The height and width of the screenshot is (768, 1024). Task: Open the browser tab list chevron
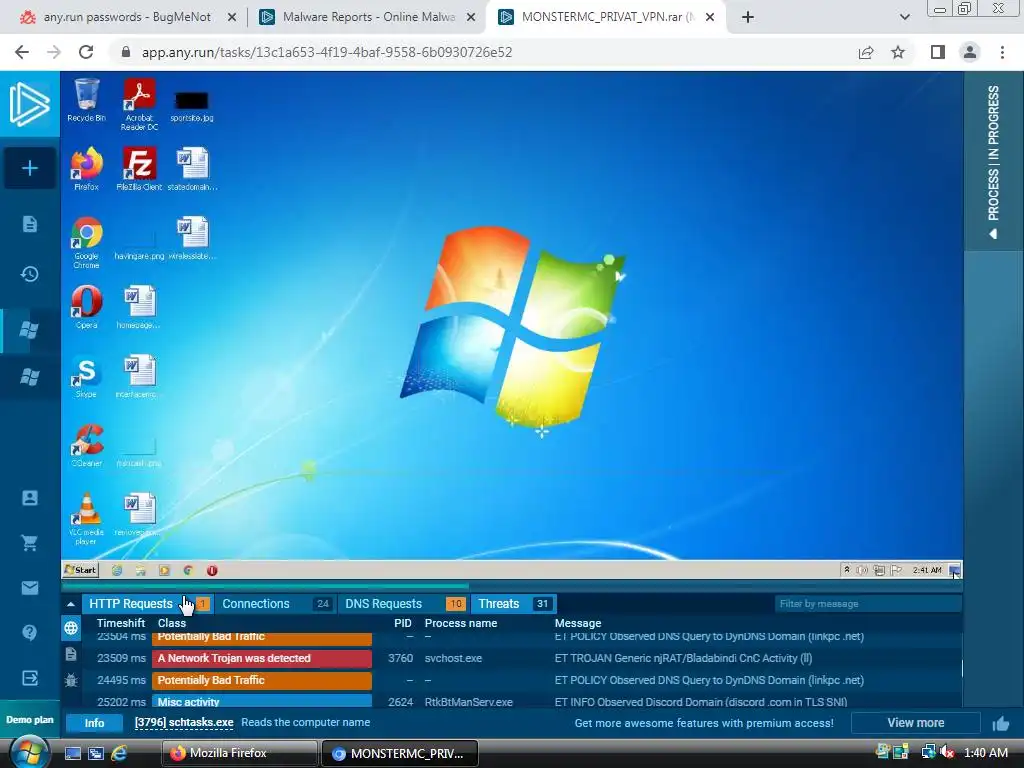904,17
